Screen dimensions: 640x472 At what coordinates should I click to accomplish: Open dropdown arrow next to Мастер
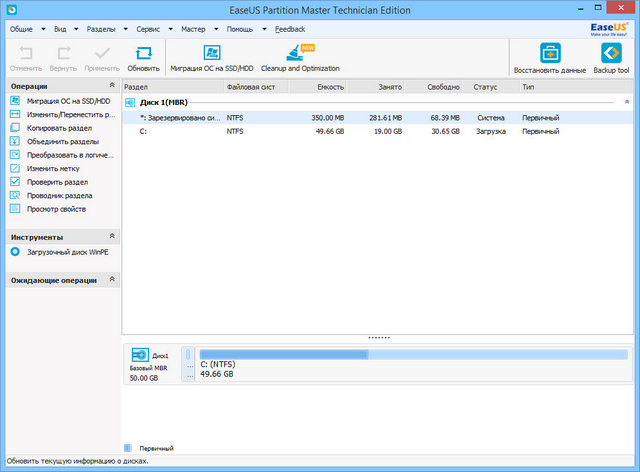216,29
